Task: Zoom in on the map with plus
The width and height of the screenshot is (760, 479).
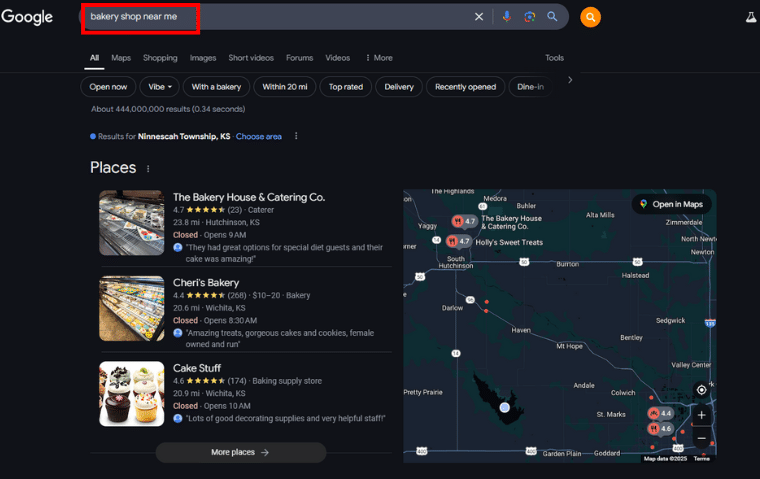Action: (x=701, y=415)
